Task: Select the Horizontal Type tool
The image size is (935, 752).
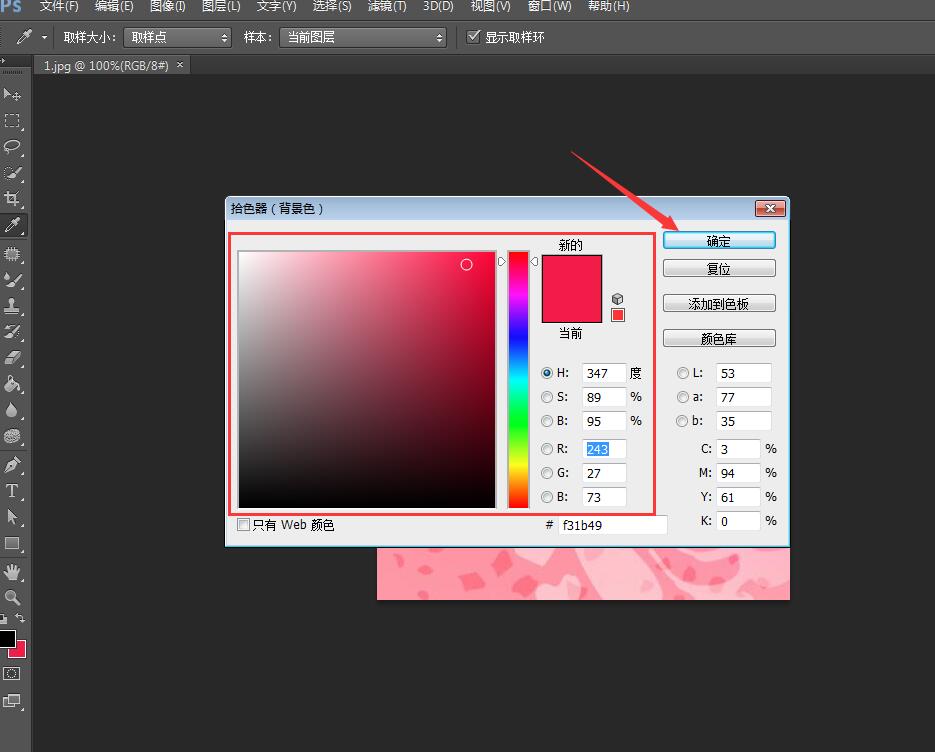Action: (12, 491)
